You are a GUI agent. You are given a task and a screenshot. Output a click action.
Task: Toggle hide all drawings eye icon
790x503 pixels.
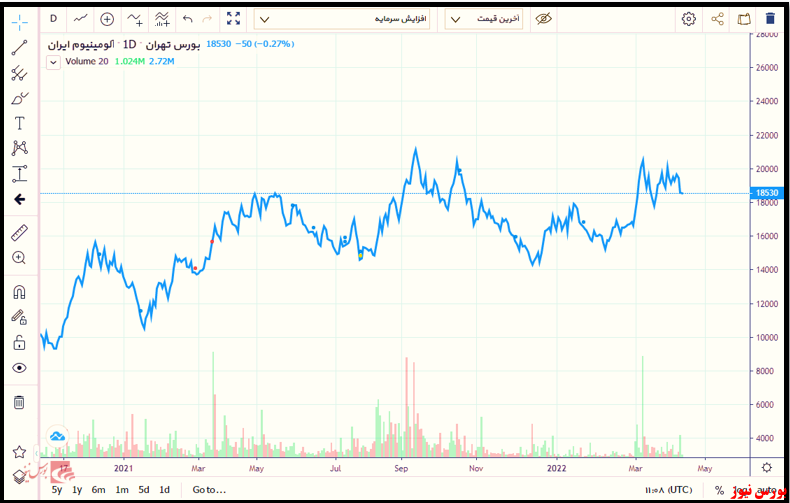[19, 368]
